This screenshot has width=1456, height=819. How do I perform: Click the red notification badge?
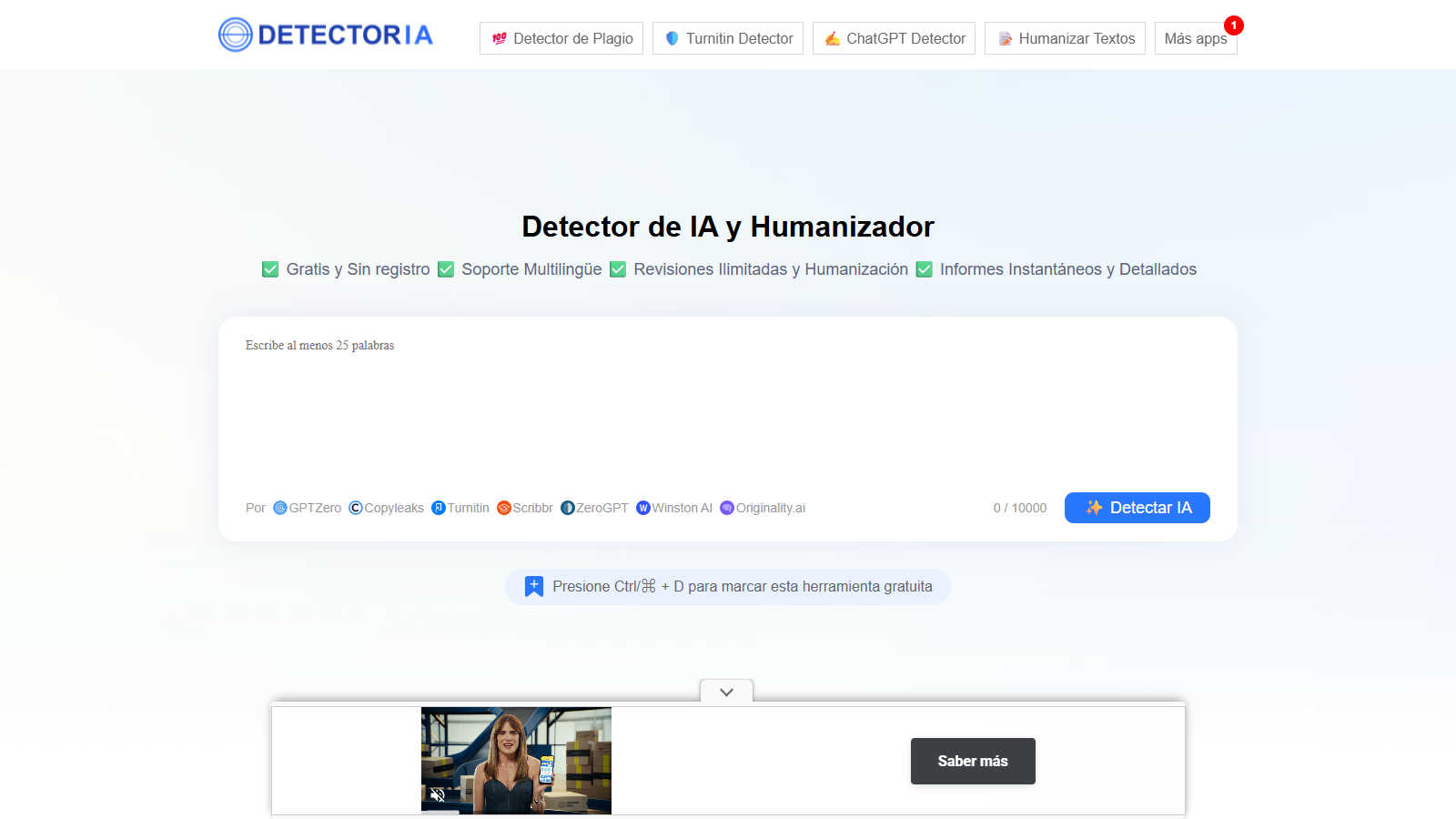tap(1234, 25)
